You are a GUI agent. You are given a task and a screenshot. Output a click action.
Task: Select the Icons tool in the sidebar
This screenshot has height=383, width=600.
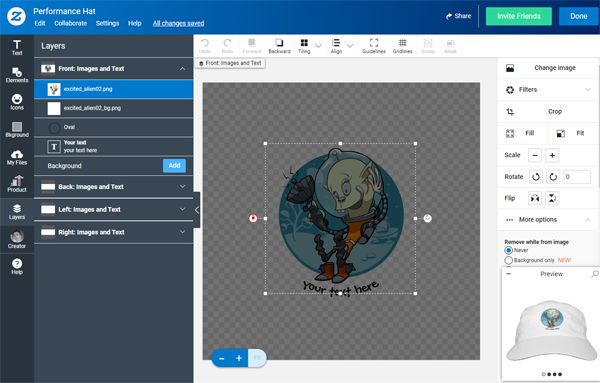tap(17, 102)
